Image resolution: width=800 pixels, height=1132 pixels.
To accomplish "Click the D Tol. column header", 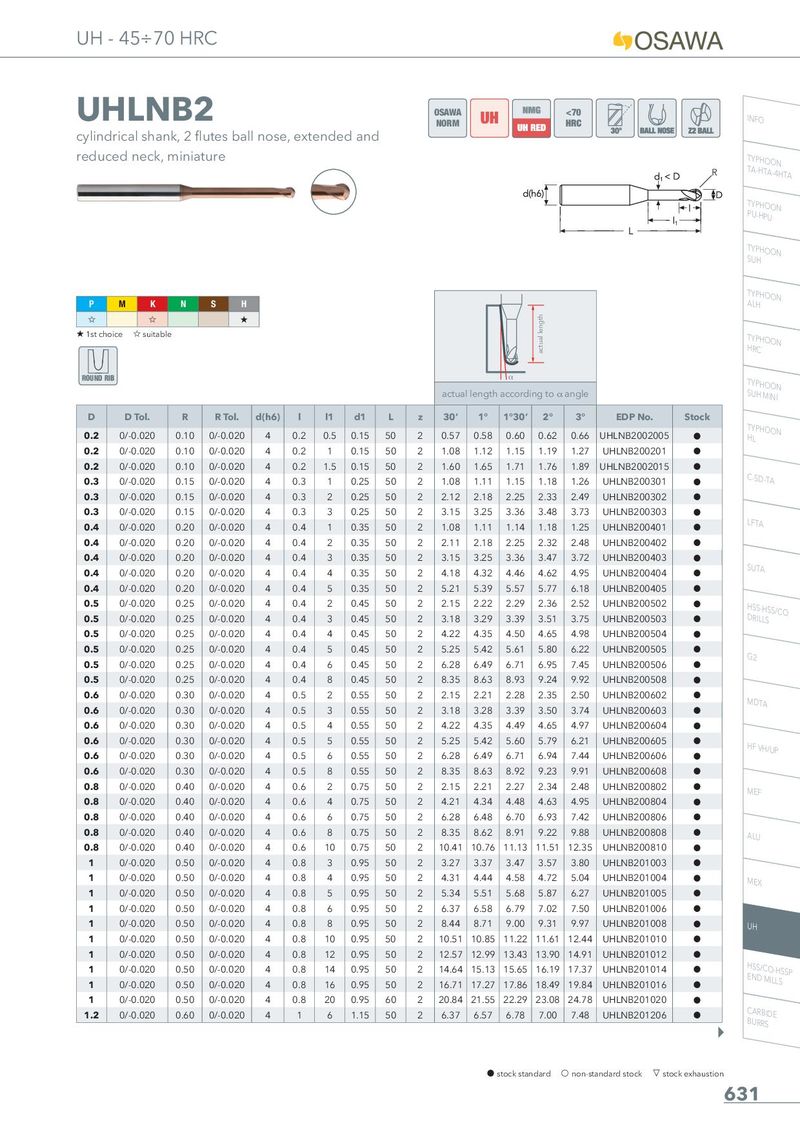I will tap(137, 417).
